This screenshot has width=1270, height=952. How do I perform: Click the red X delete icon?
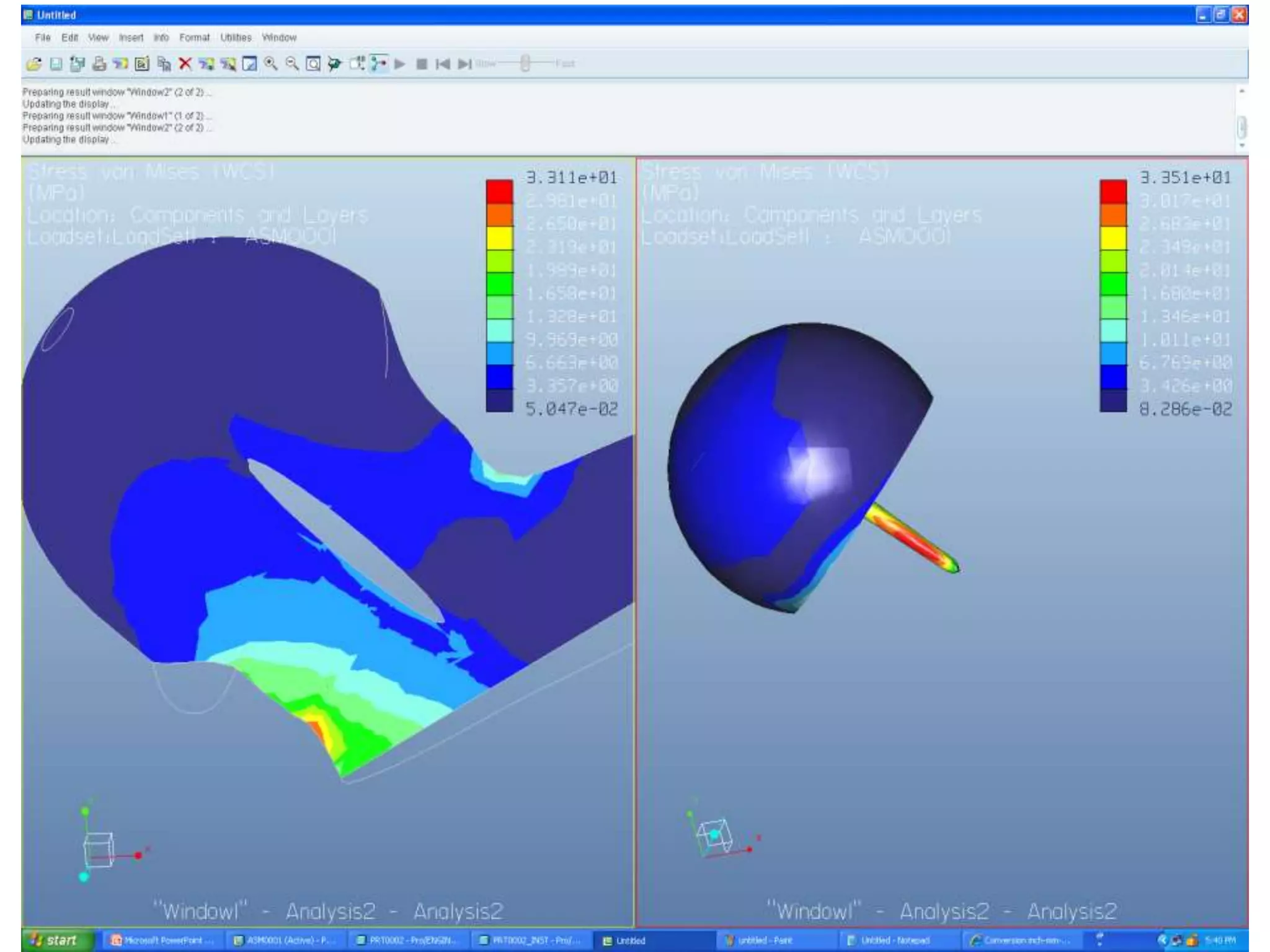[x=185, y=64]
